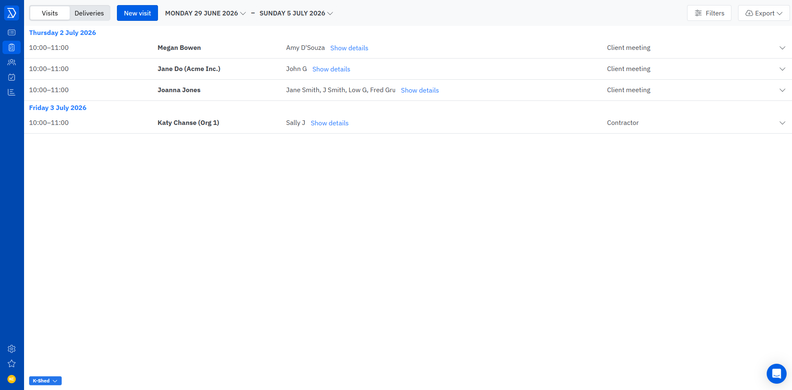Open the Sunday 5 July 2026 date picker
Viewport: 792px width, 390px height.
pyautogui.click(x=296, y=14)
